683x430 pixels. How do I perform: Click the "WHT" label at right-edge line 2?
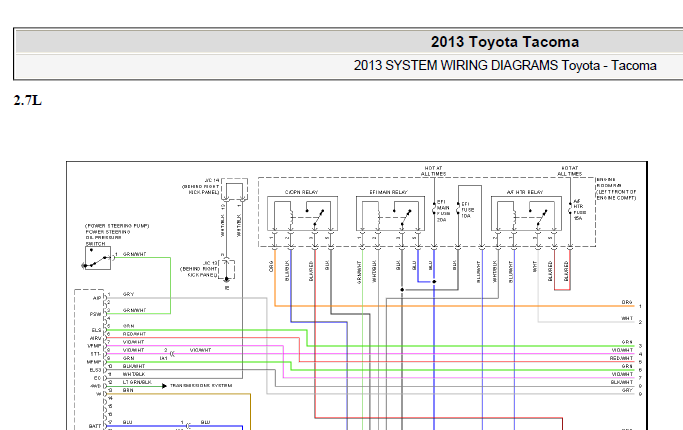click(627, 318)
